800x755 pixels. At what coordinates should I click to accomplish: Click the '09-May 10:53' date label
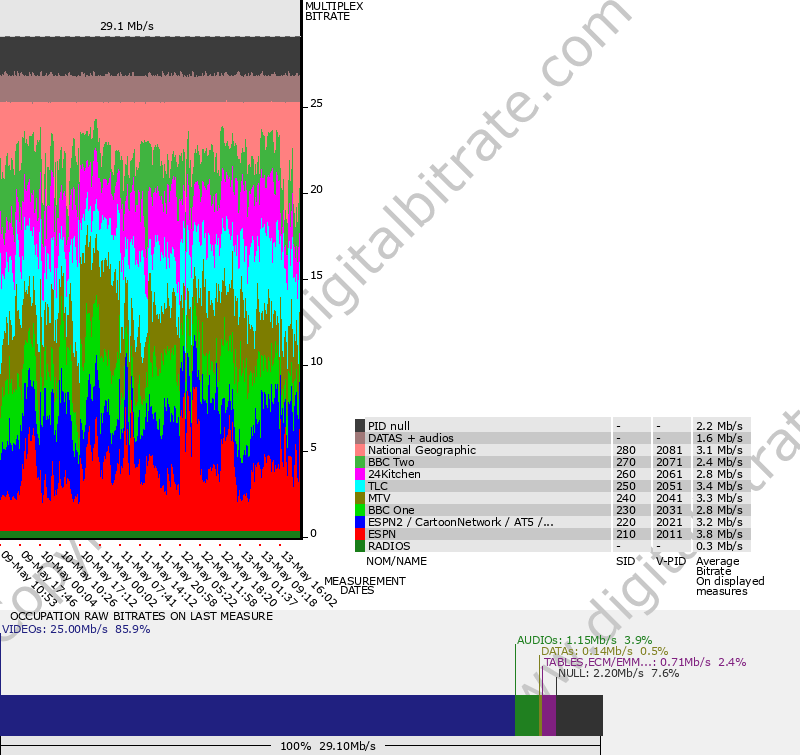point(29,578)
